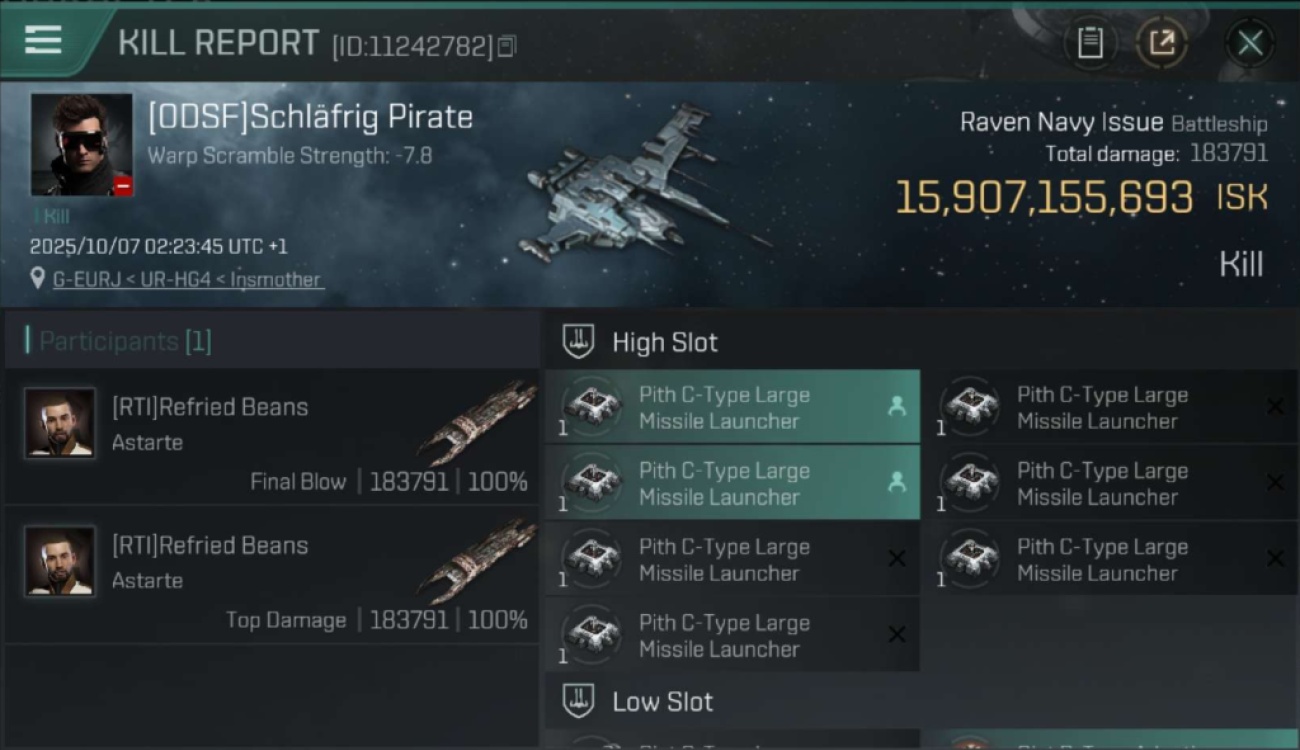Image resolution: width=1300 pixels, height=750 pixels.
Task: Select the Top Damage participant row
Action: (x=272, y=576)
